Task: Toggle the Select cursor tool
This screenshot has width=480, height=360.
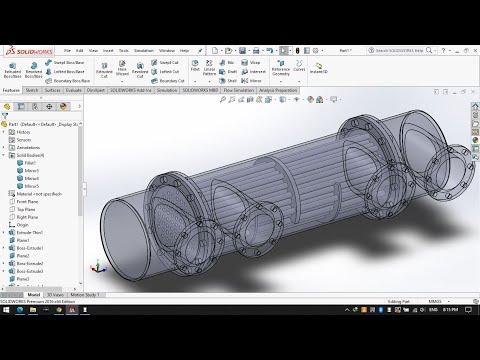Action: tap(283, 51)
